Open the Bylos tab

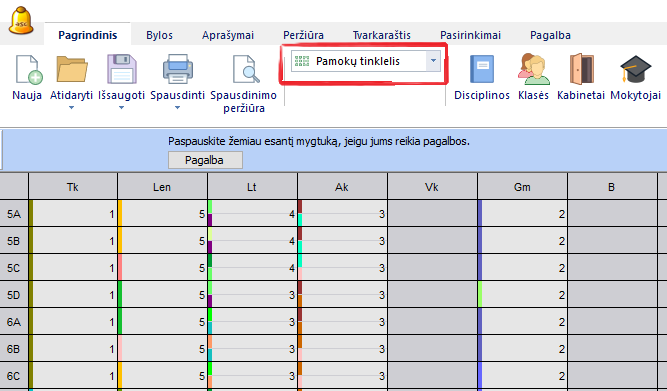[x=160, y=35]
